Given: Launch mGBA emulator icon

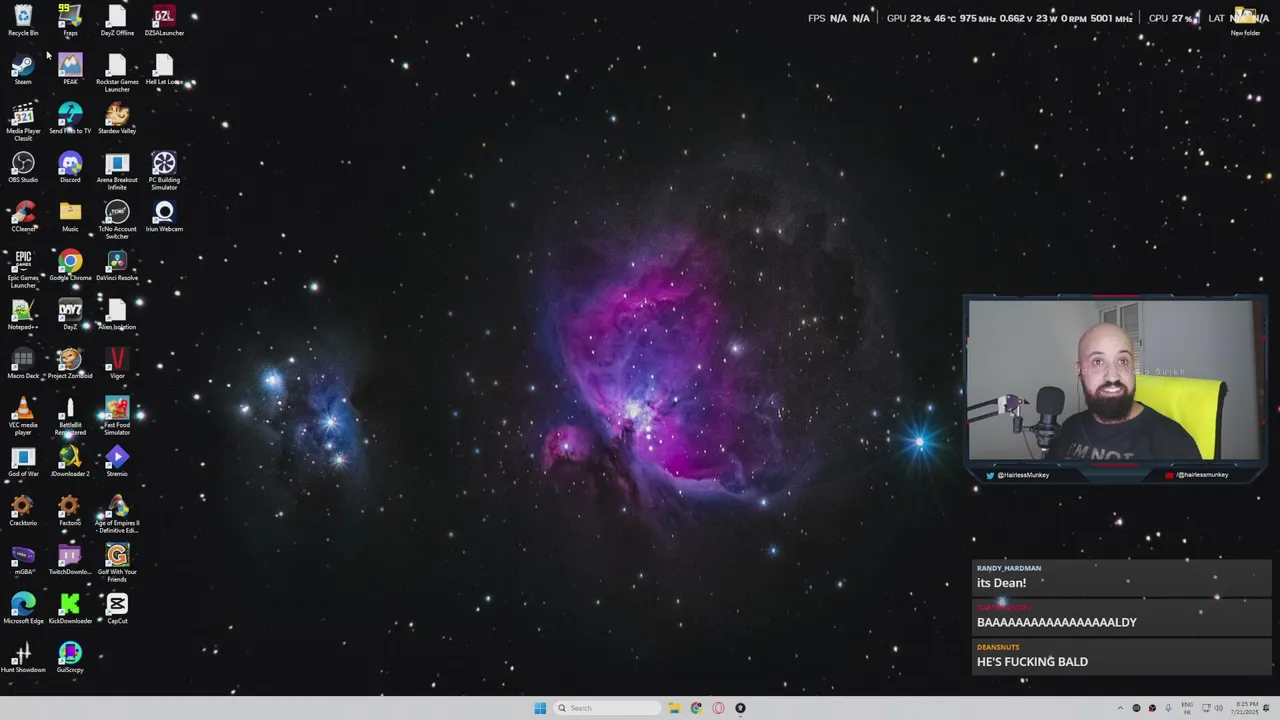Looking at the screenshot, I should (23, 559).
